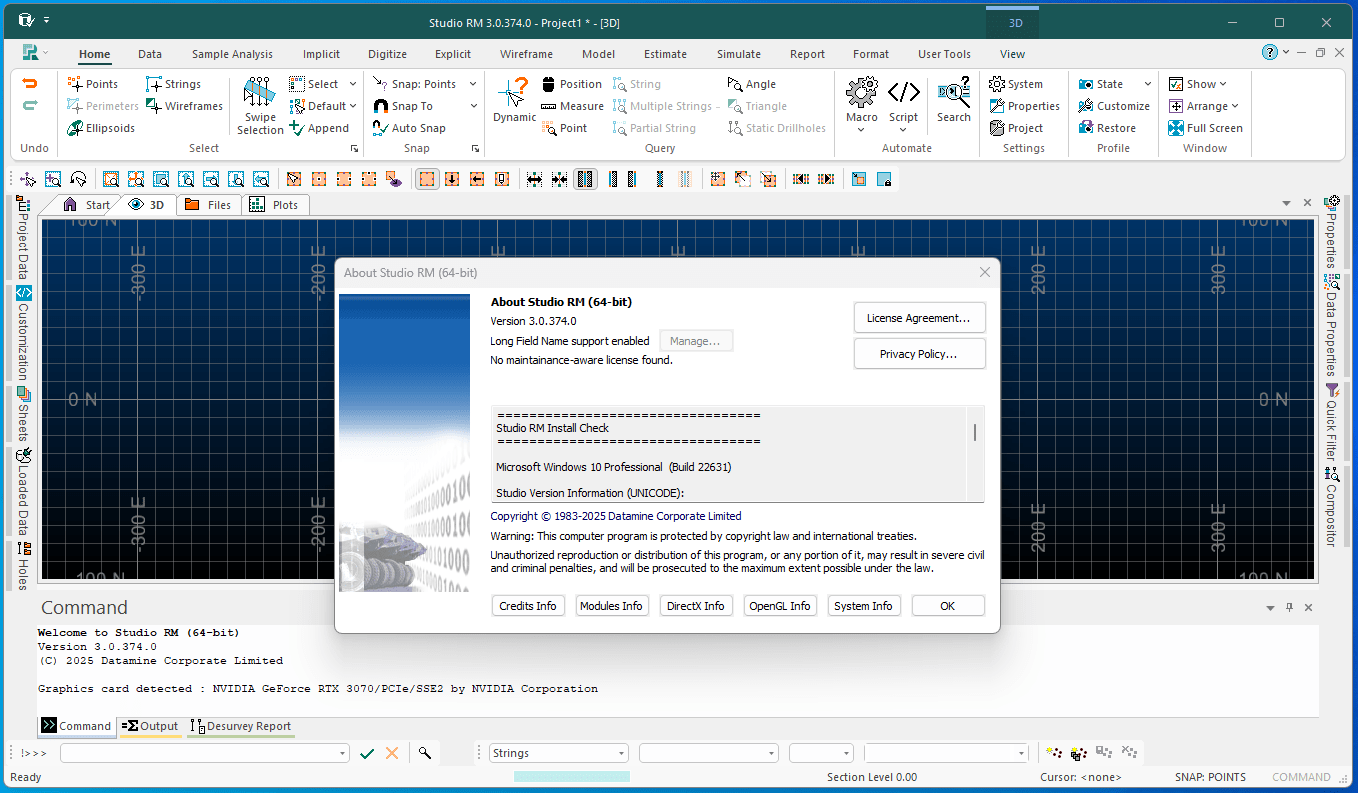Open the Wireframe ribbon tab

pyautogui.click(x=526, y=54)
